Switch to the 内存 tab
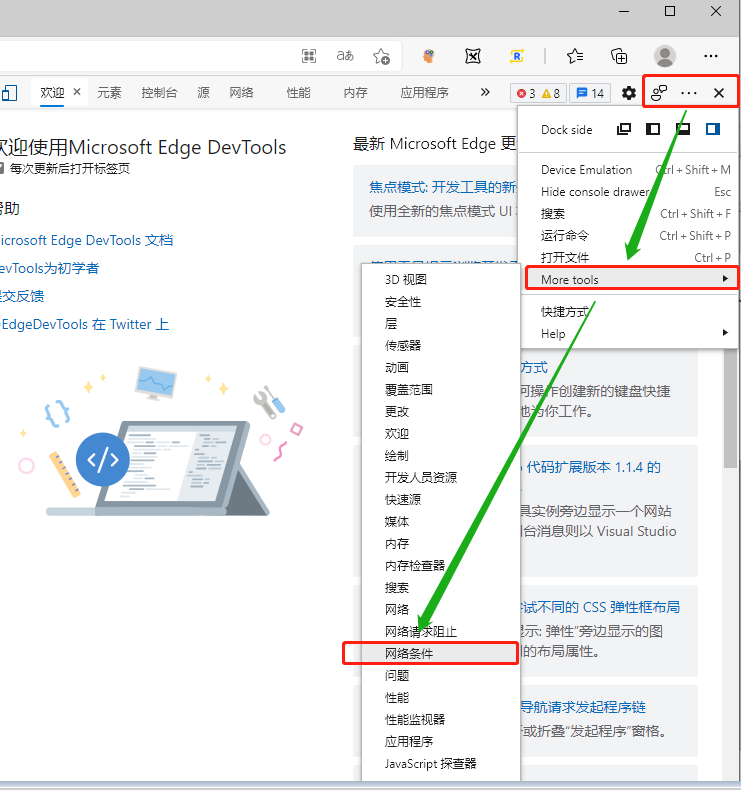This screenshot has height=790, width=741. click(x=355, y=93)
